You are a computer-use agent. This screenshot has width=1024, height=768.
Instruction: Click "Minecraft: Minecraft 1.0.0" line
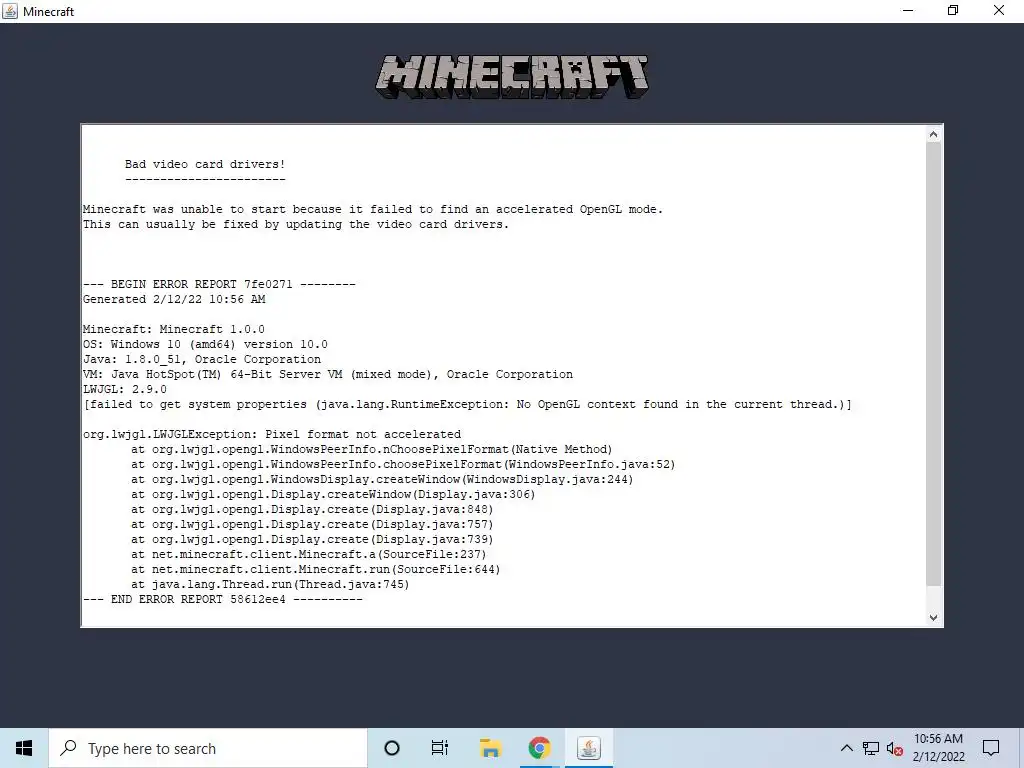click(174, 330)
